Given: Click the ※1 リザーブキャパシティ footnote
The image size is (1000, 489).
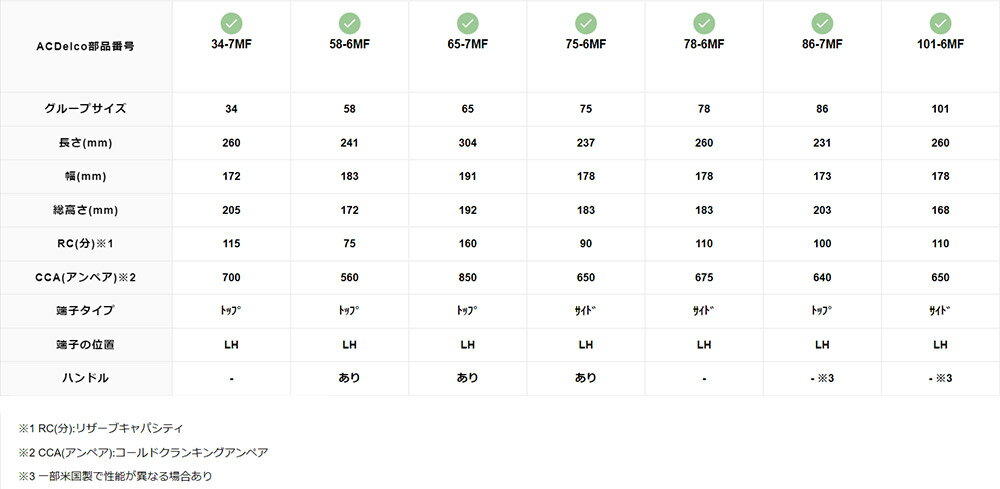Looking at the screenshot, I should tap(100, 428).
